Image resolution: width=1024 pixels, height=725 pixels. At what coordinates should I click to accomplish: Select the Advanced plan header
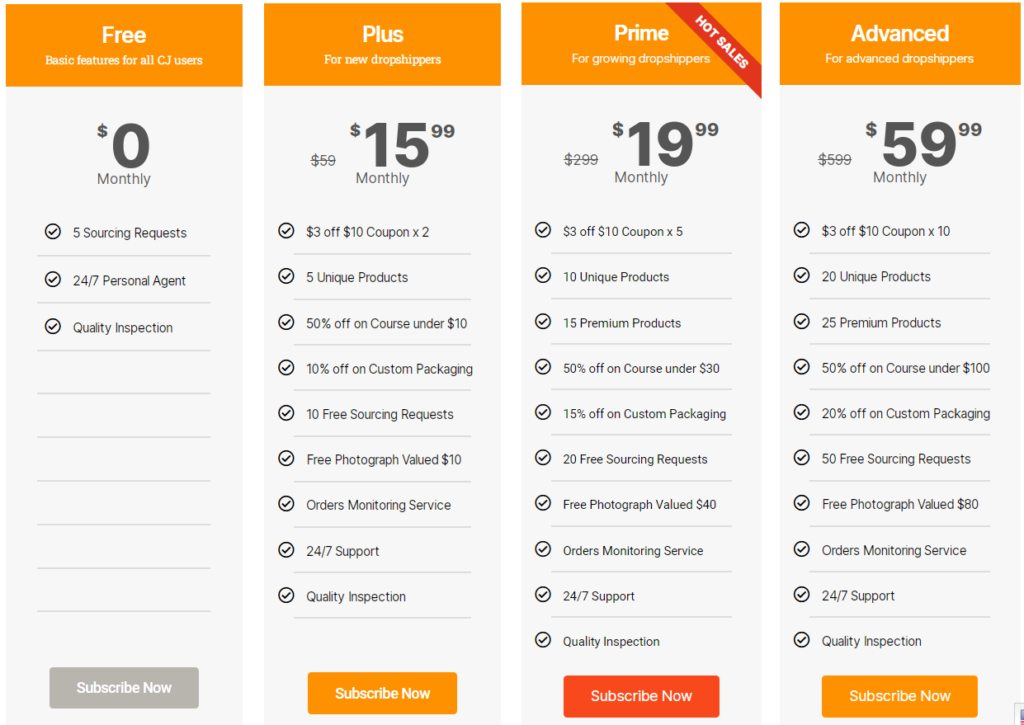(x=899, y=44)
